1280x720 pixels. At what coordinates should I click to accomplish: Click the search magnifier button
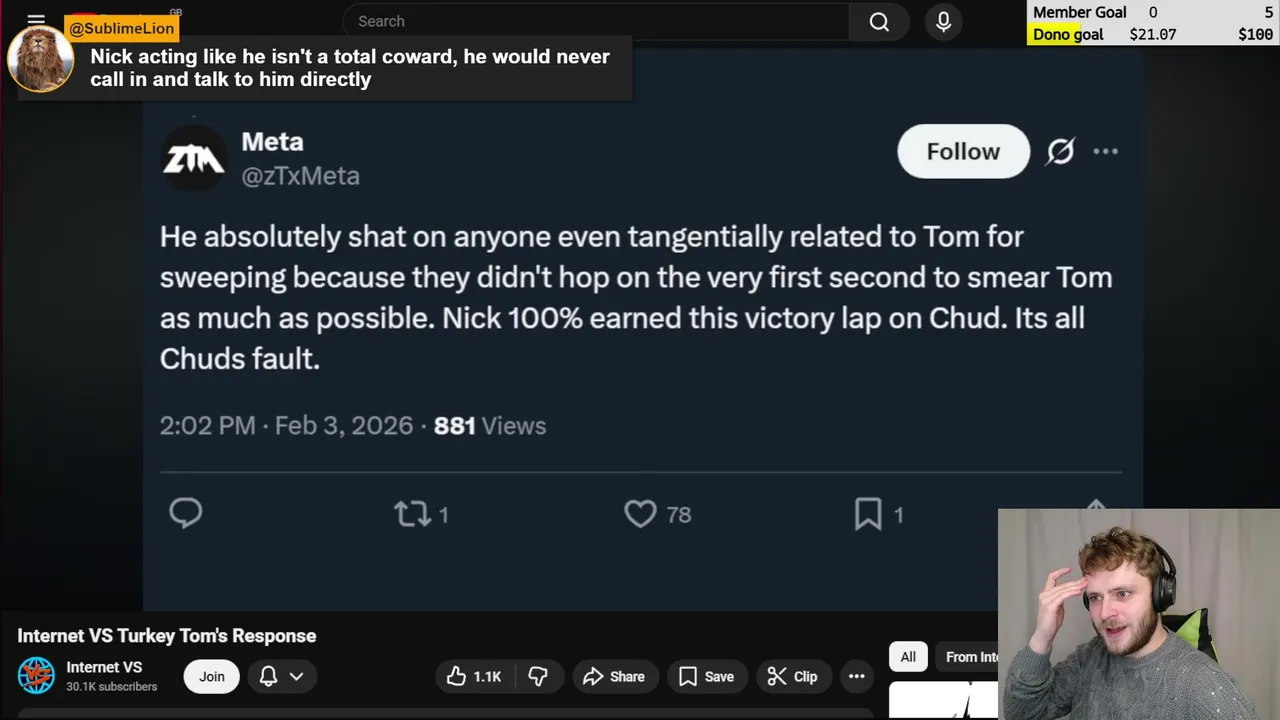click(879, 22)
